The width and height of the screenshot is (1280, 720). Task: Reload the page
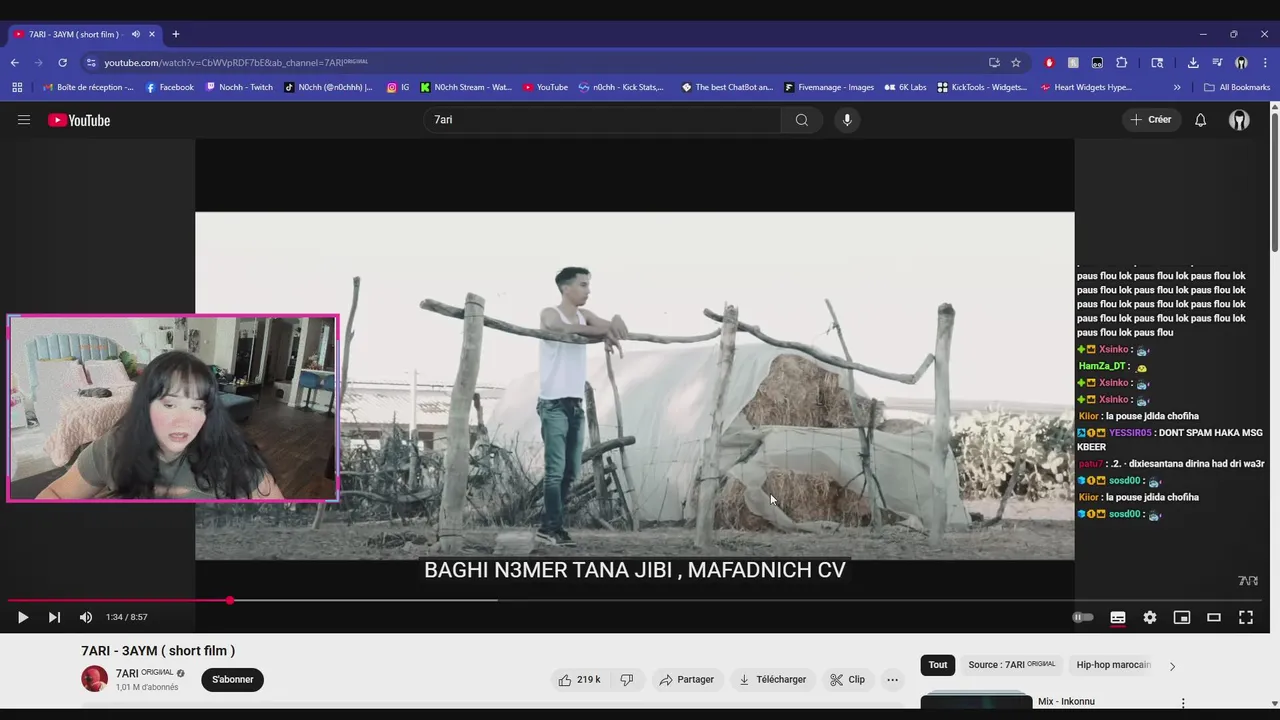pos(62,62)
